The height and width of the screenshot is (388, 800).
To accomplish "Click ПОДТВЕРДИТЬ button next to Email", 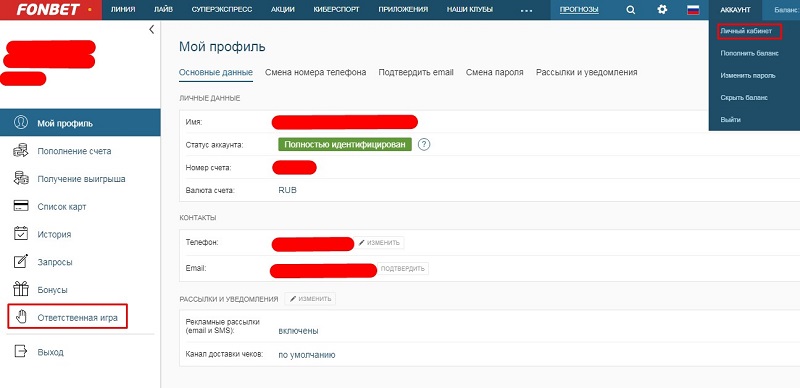I will (403, 269).
